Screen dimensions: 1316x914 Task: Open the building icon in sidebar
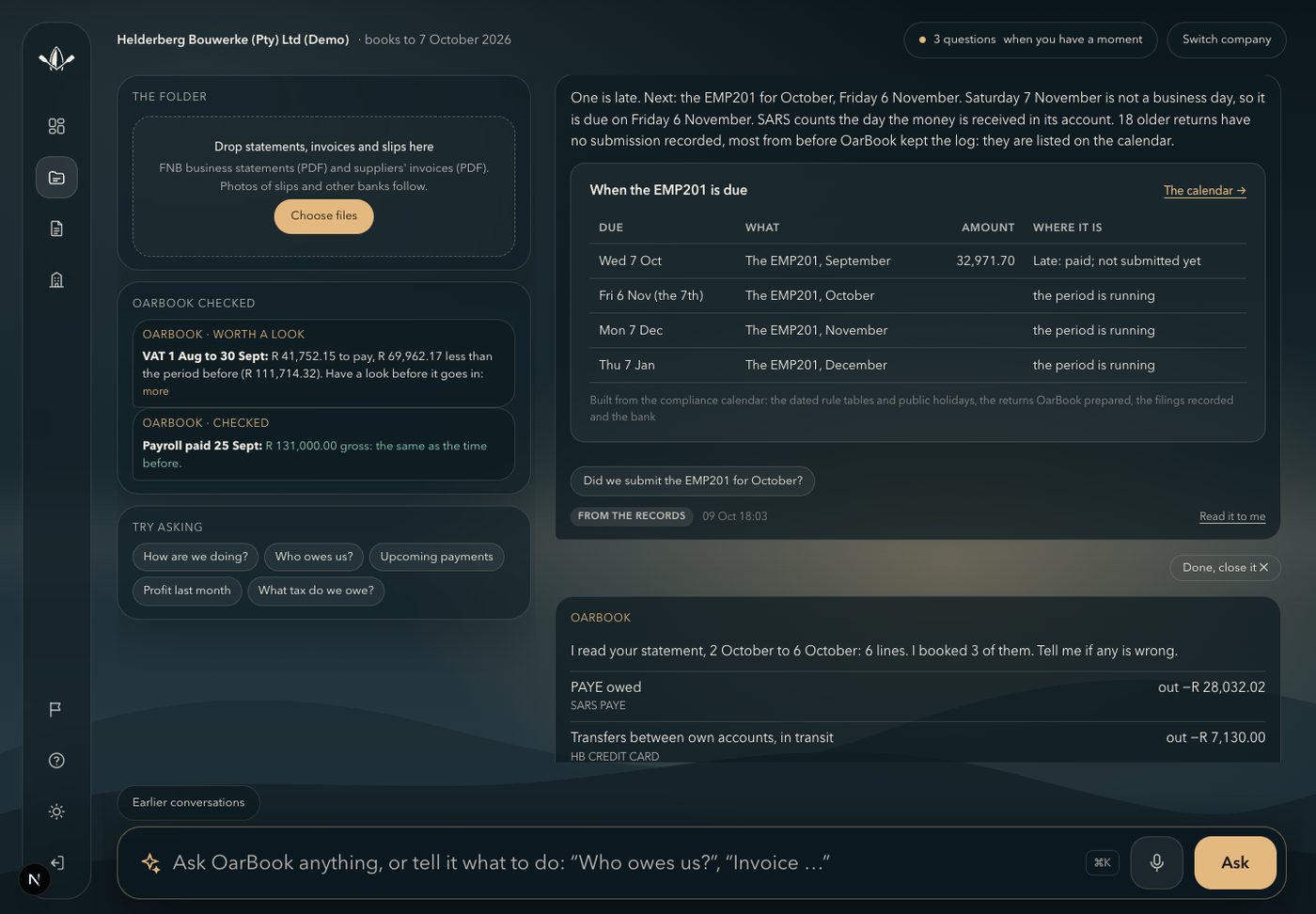point(56,280)
